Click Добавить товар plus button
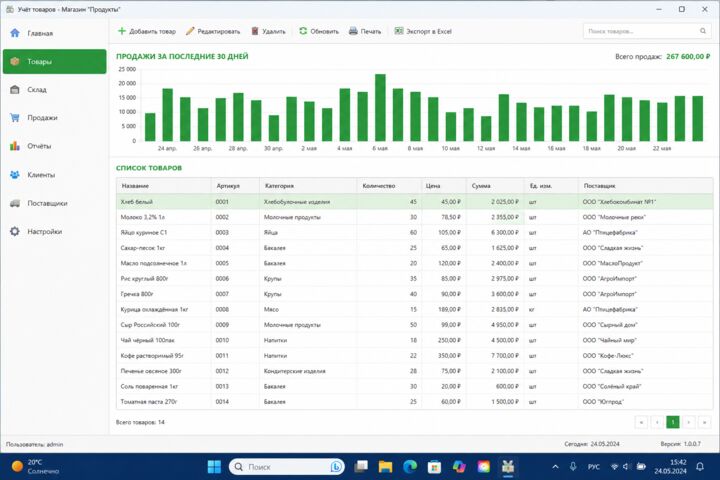This screenshot has width=720, height=480. 147,31
